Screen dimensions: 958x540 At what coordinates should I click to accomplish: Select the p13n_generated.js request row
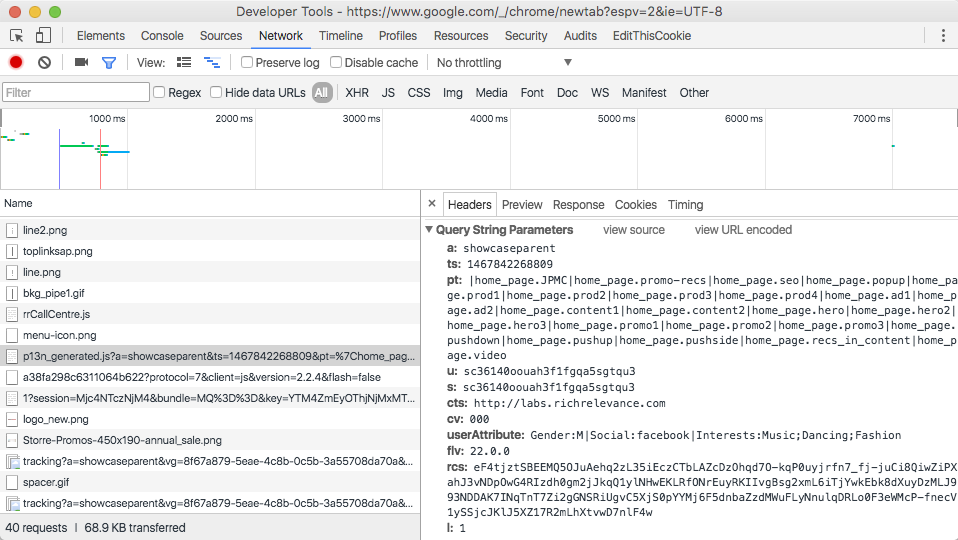click(210, 356)
